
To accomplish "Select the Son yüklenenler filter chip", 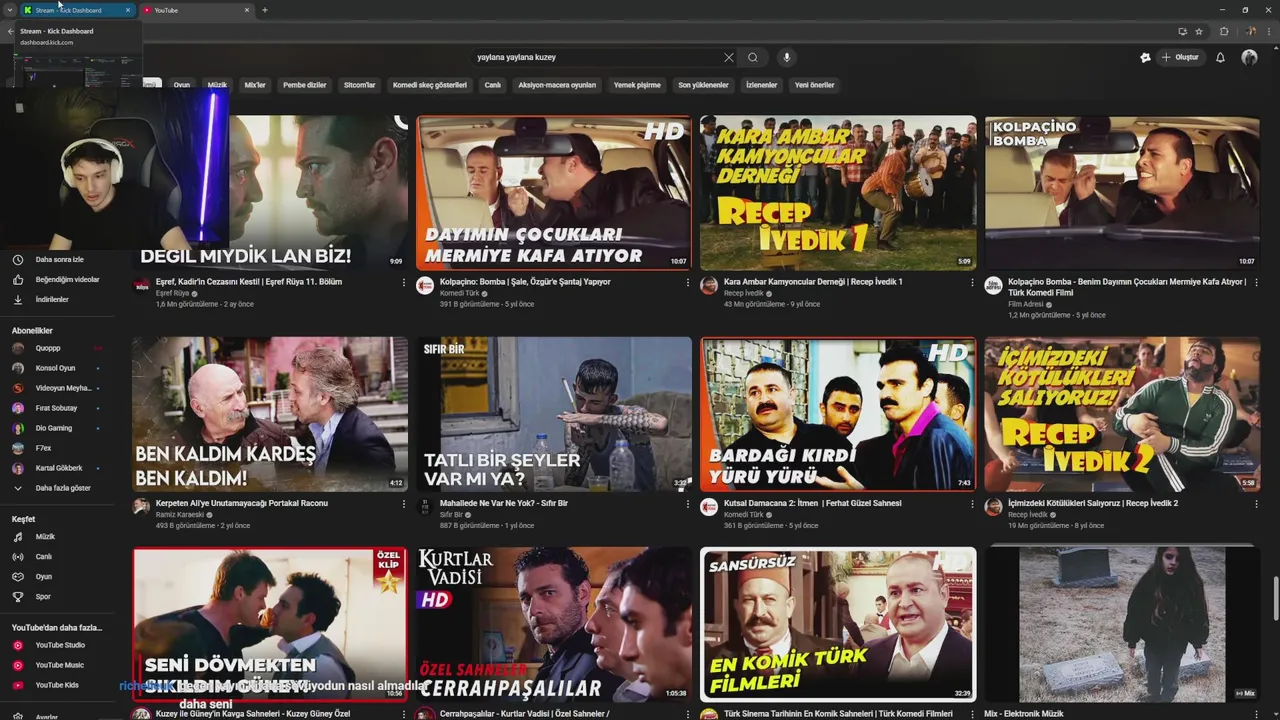I will [x=703, y=85].
